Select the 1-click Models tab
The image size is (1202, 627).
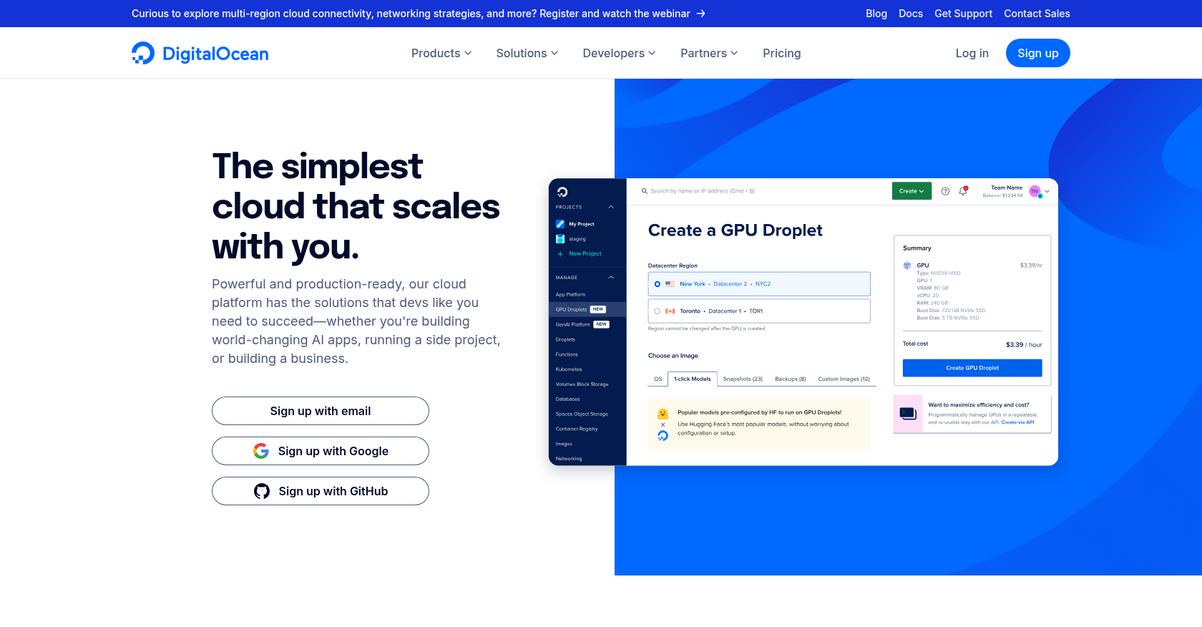point(692,379)
